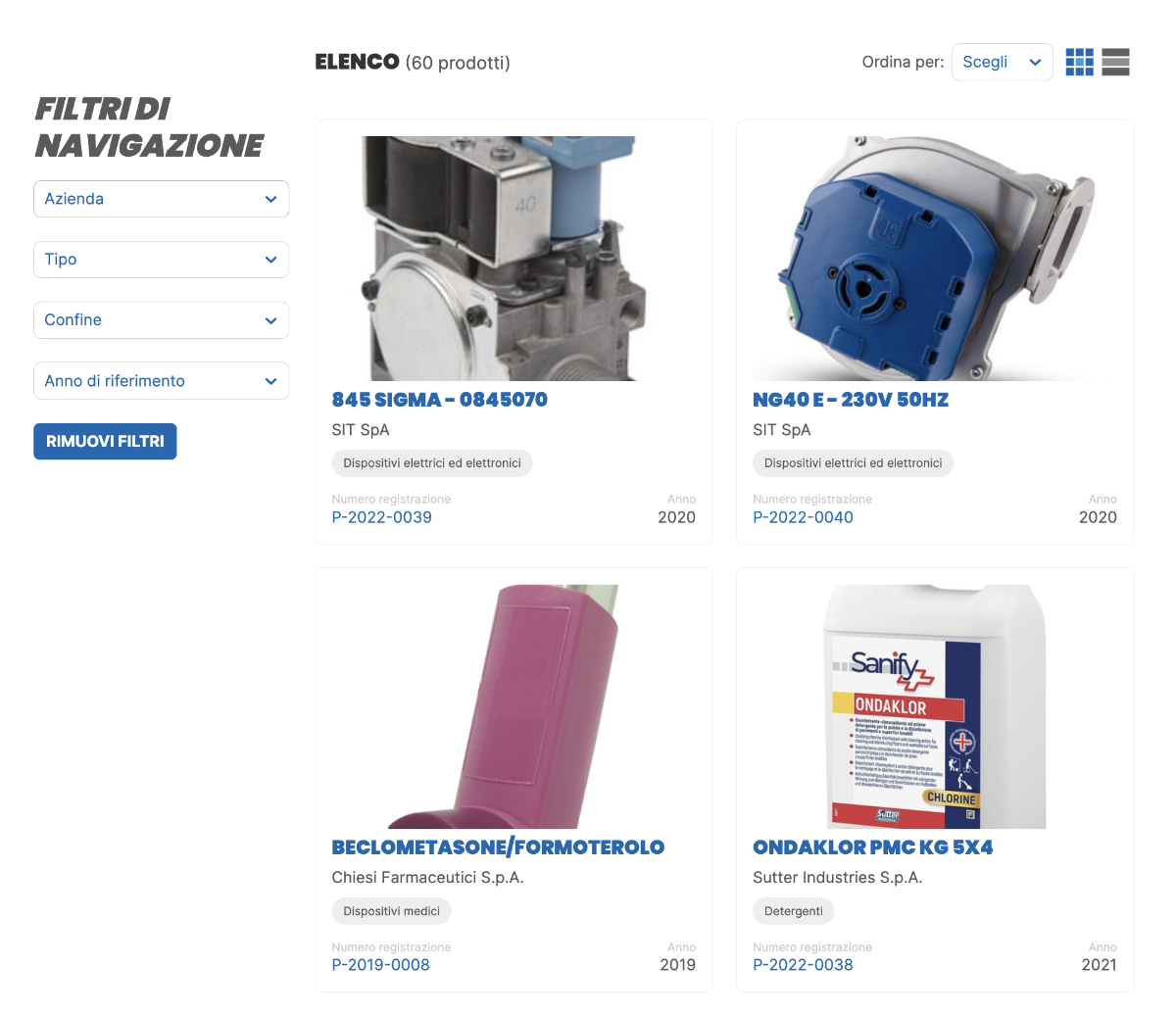Click the Sanify Ondaklor canister image
Screen dimensions: 1176x1015
pos(935,706)
